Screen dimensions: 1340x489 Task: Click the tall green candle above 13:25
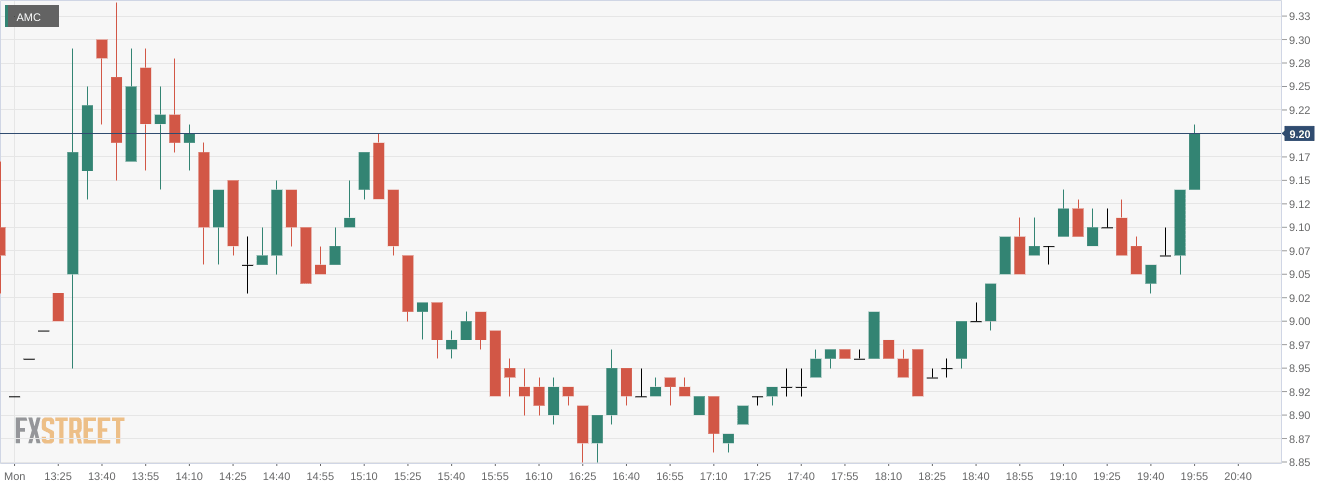pos(72,212)
